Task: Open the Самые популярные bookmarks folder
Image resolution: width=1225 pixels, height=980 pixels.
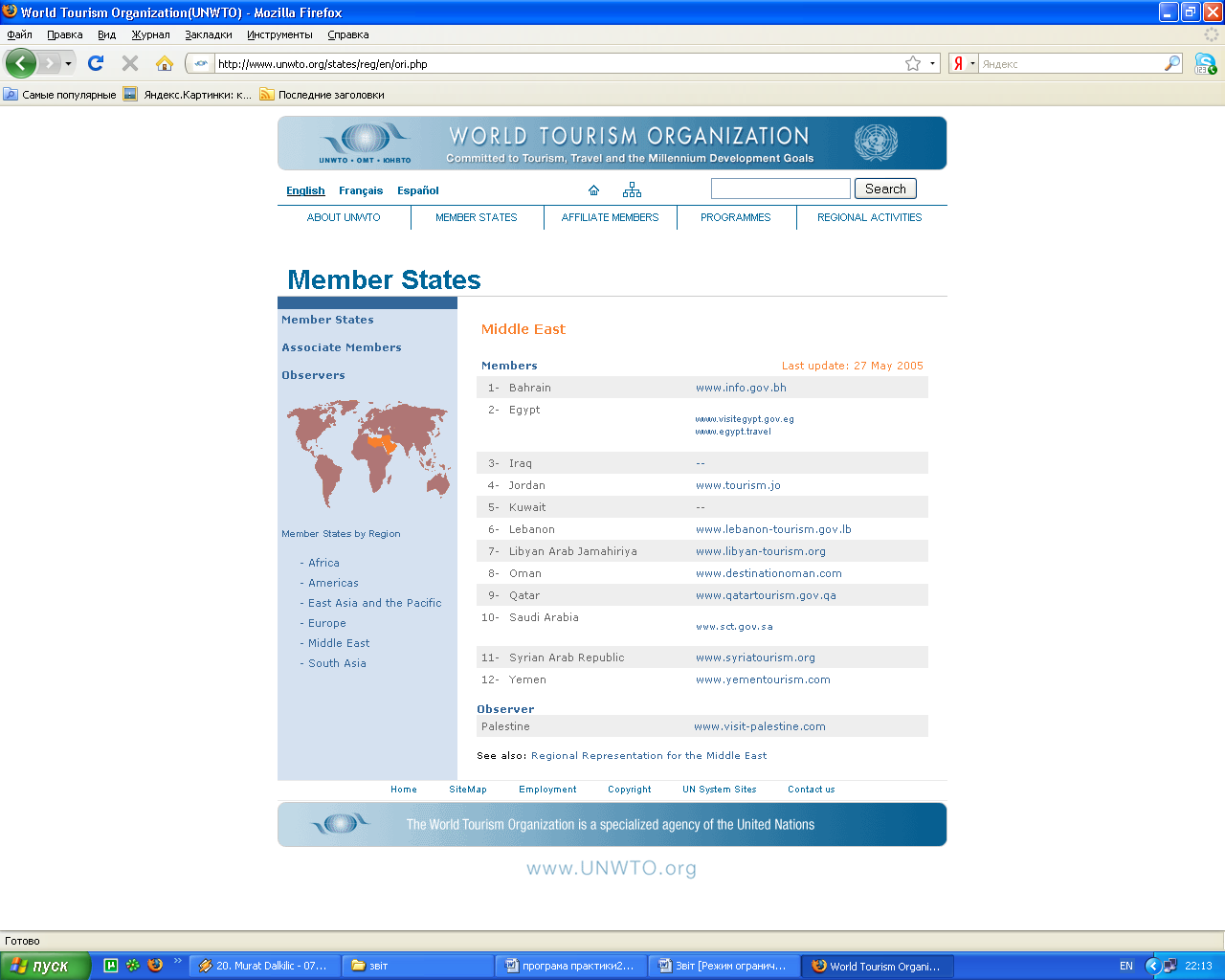Action: point(59,95)
